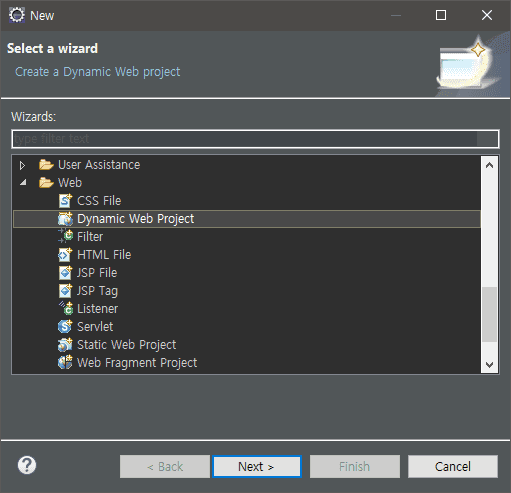Select the User Assistance tree item label
Viewport: 511px width, 493px height.
99,165
